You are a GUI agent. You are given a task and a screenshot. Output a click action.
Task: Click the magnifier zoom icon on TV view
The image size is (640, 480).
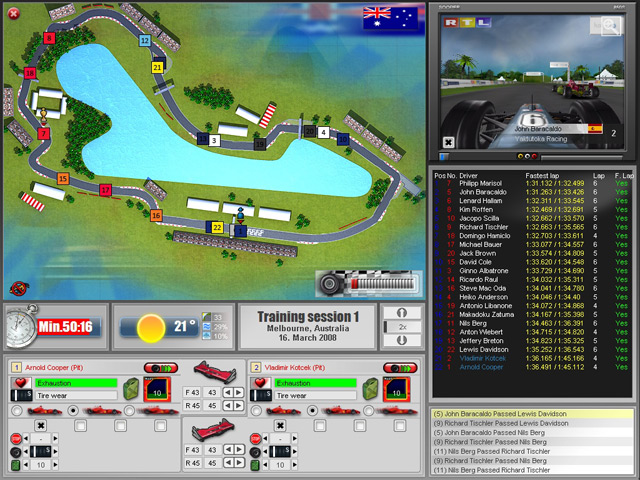(x=608, y=28)
